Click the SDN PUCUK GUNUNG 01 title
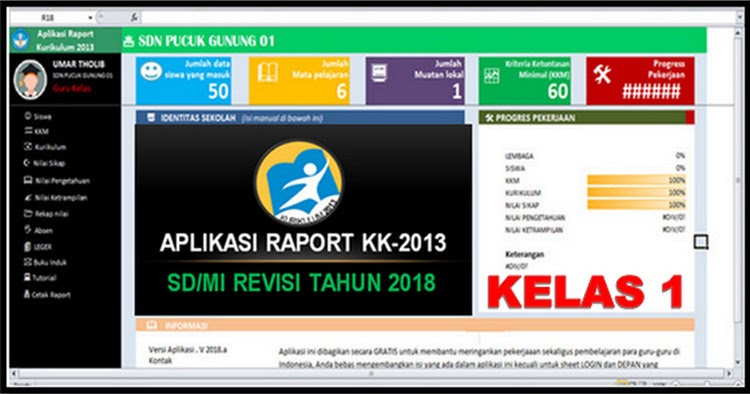 click(x=207, y=41)
